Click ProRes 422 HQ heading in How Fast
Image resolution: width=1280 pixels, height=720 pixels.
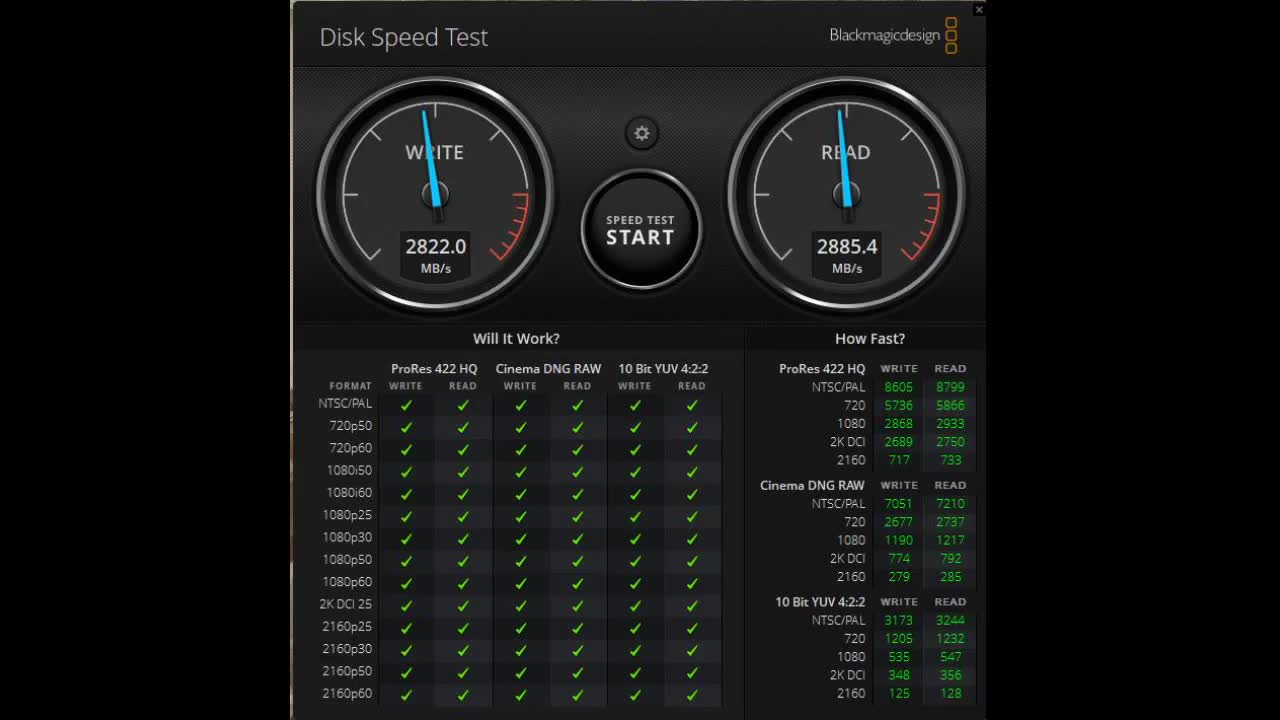pyautogui.click(x=822, y=369)
